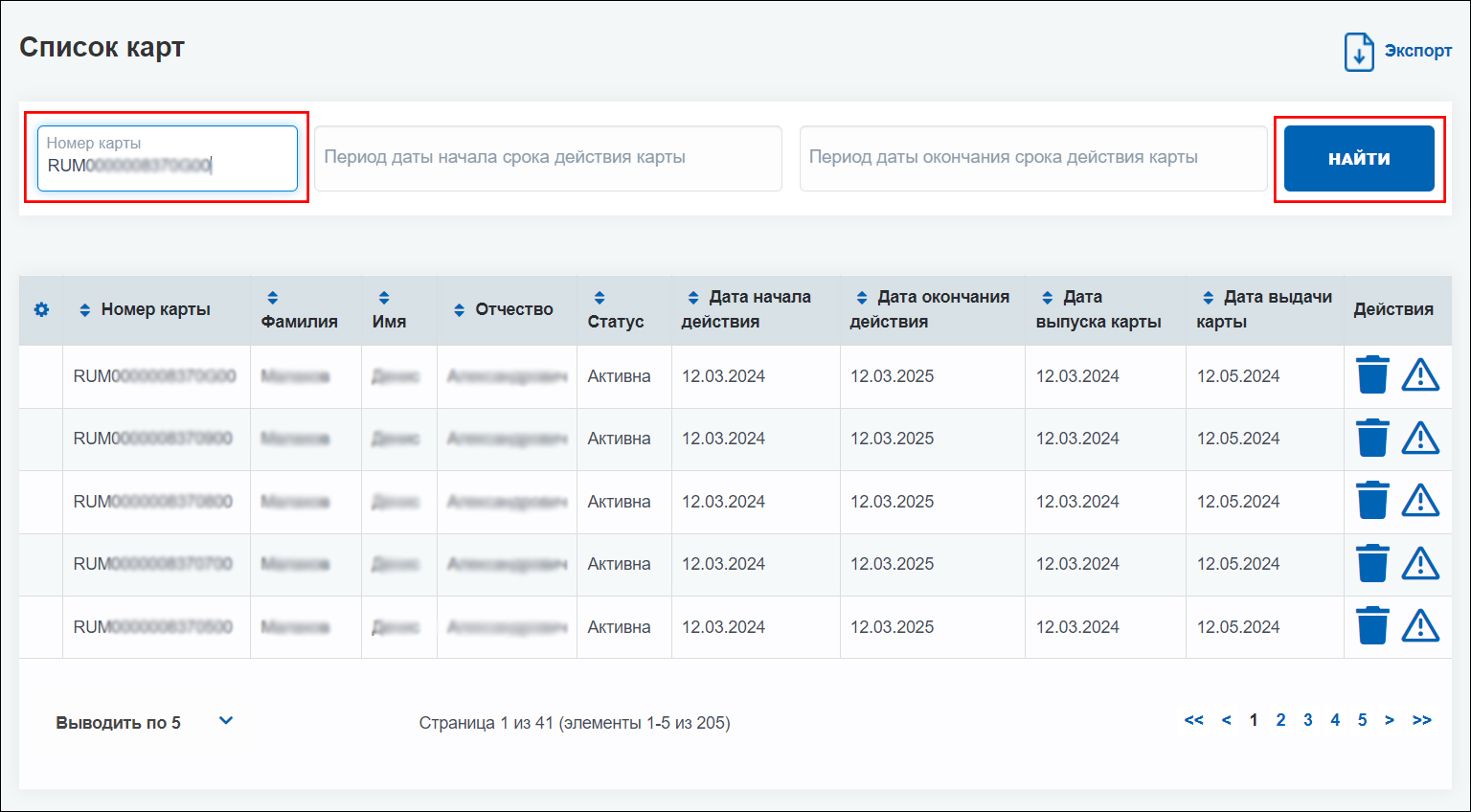1471x812 pixels.
Task: Delete the card ending in 700
Action: 1372,563
